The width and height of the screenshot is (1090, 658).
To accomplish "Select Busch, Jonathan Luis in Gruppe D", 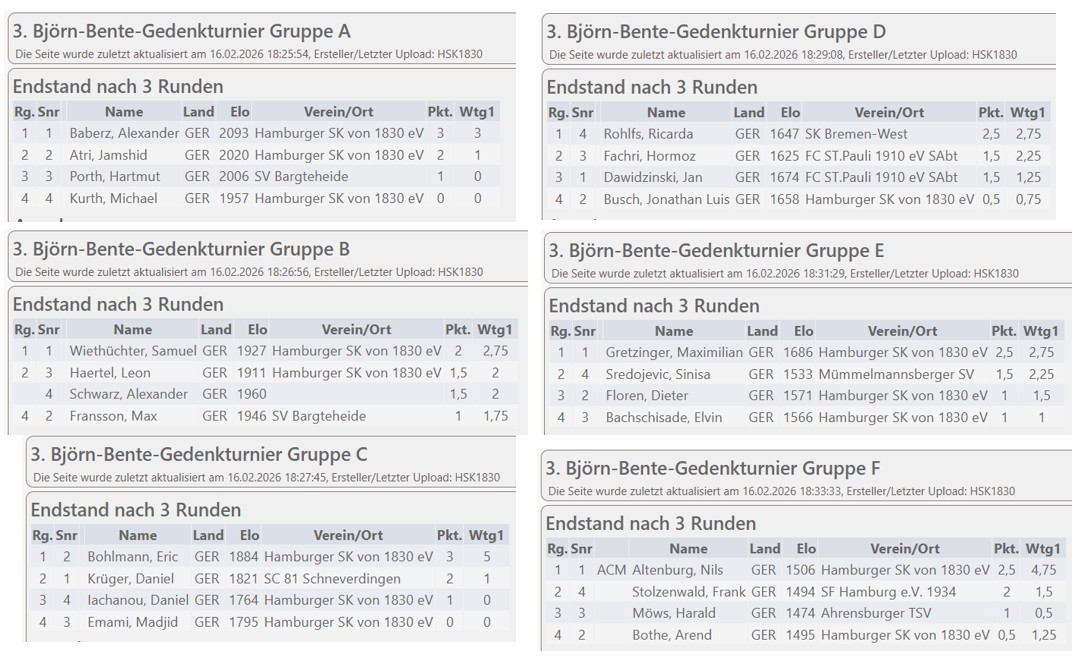I will [666, 200].
